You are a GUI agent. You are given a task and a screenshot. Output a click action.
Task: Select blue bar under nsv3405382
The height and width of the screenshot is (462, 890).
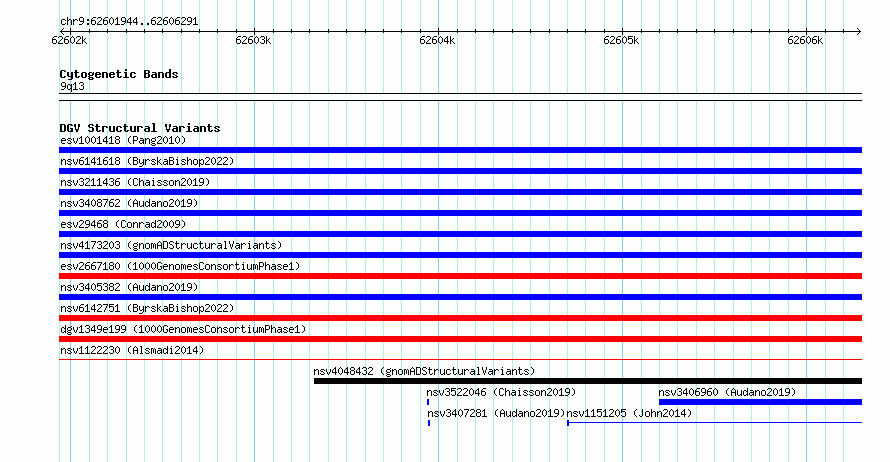point(460,297)
